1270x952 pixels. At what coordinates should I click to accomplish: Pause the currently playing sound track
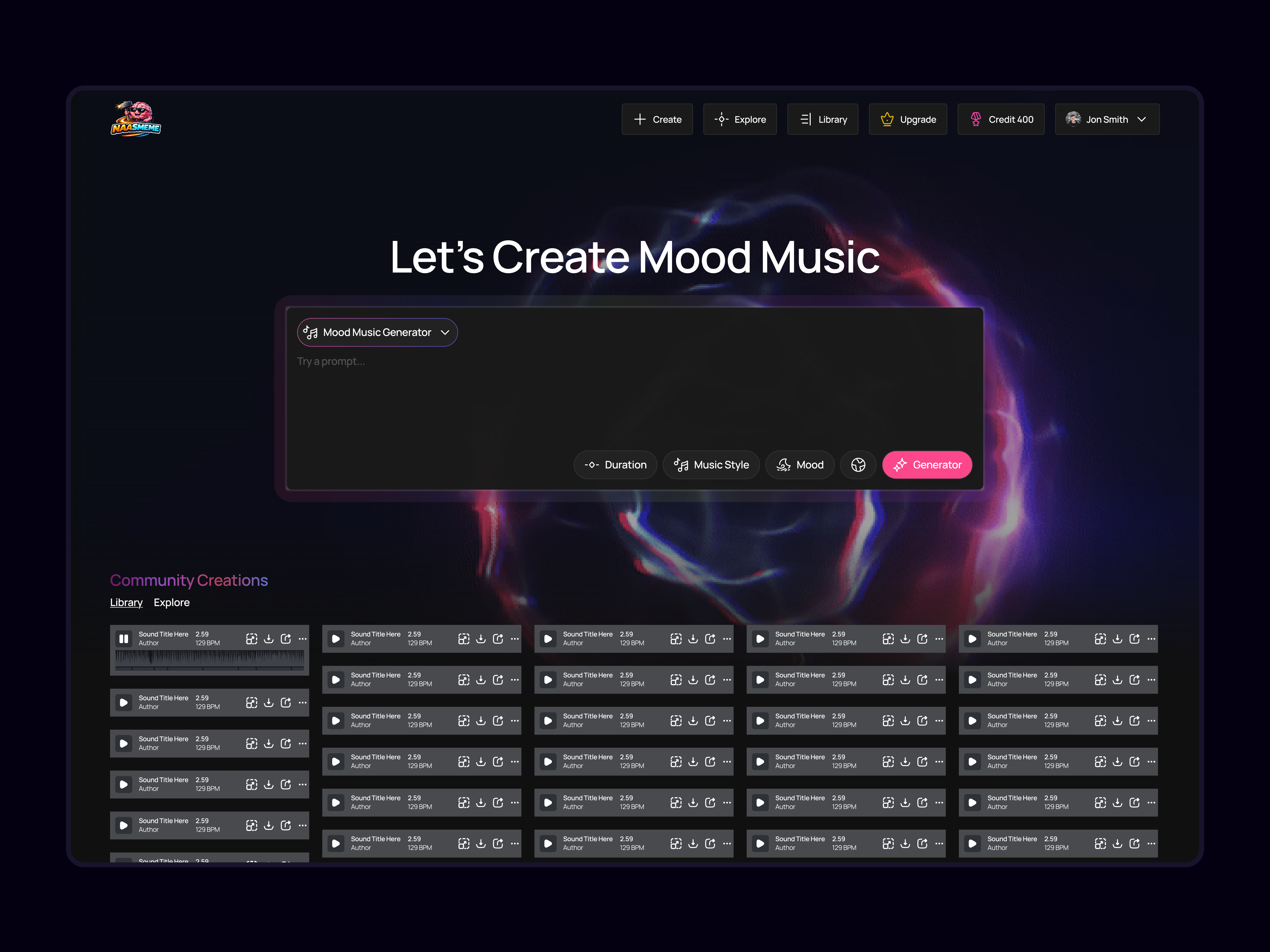(x=124, y=639)
